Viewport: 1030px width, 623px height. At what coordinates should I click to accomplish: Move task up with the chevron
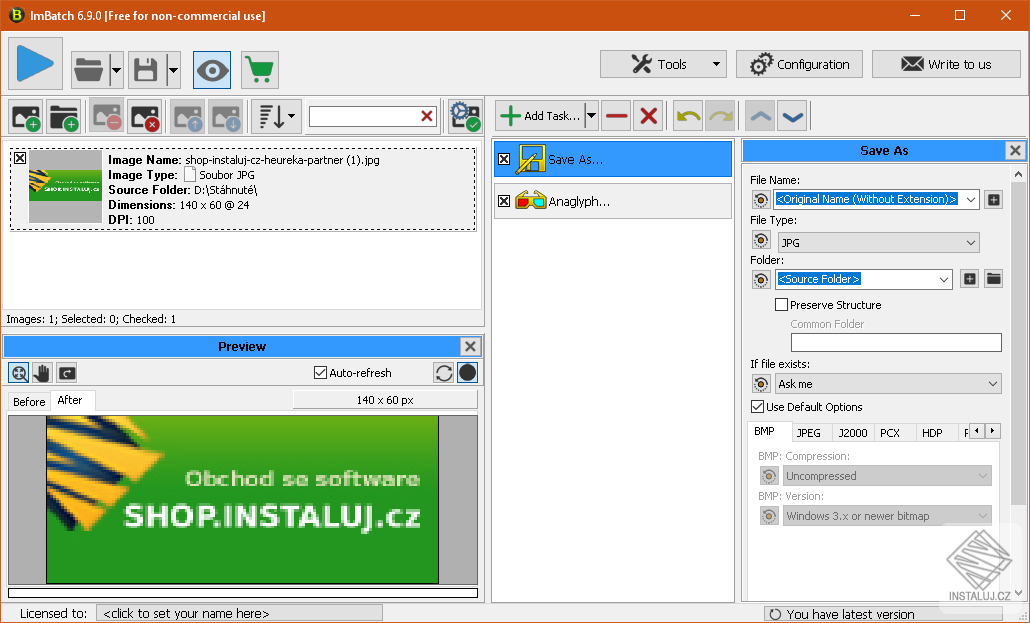(x=760, y=116)
